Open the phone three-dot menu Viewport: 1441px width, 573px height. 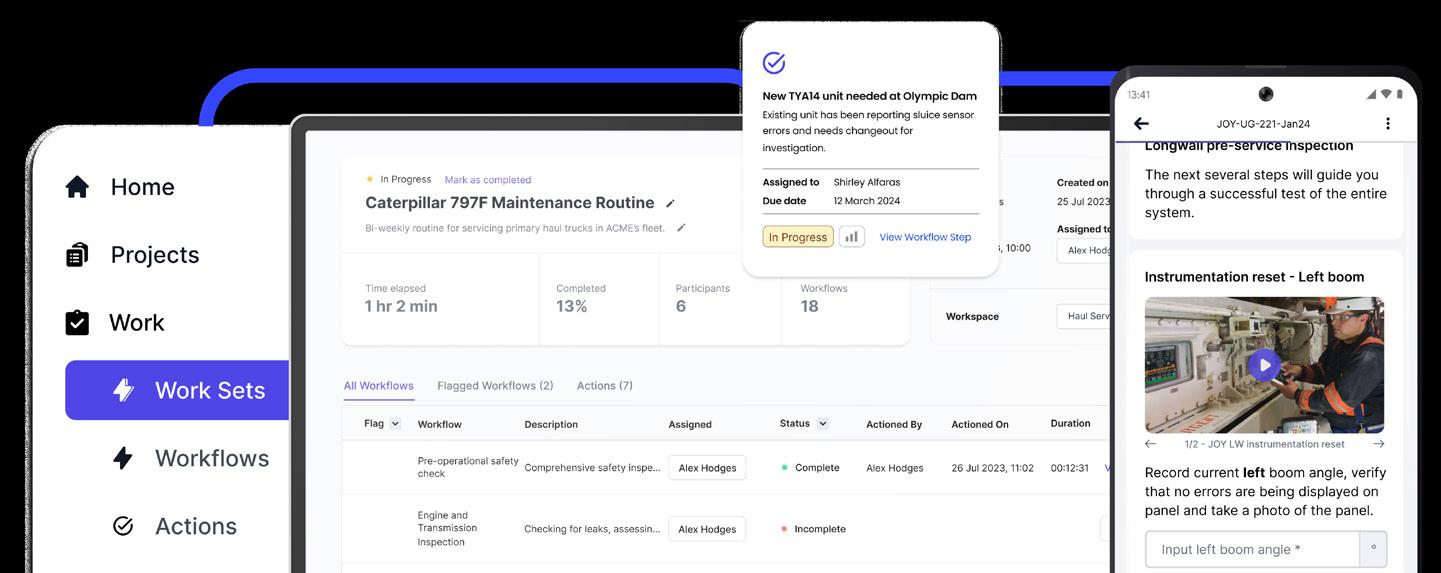[1387, 124]
